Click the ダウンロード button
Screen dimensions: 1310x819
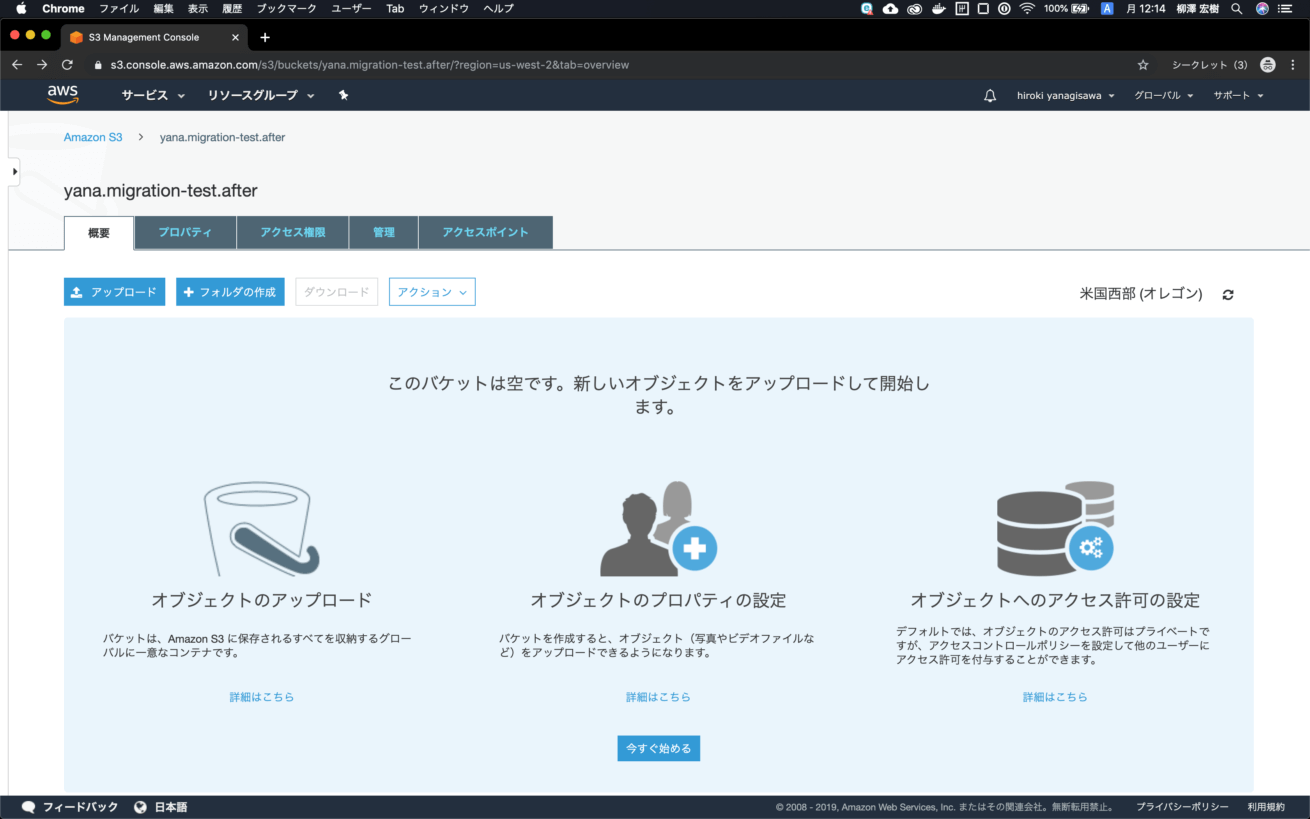(x=336, y=292)
